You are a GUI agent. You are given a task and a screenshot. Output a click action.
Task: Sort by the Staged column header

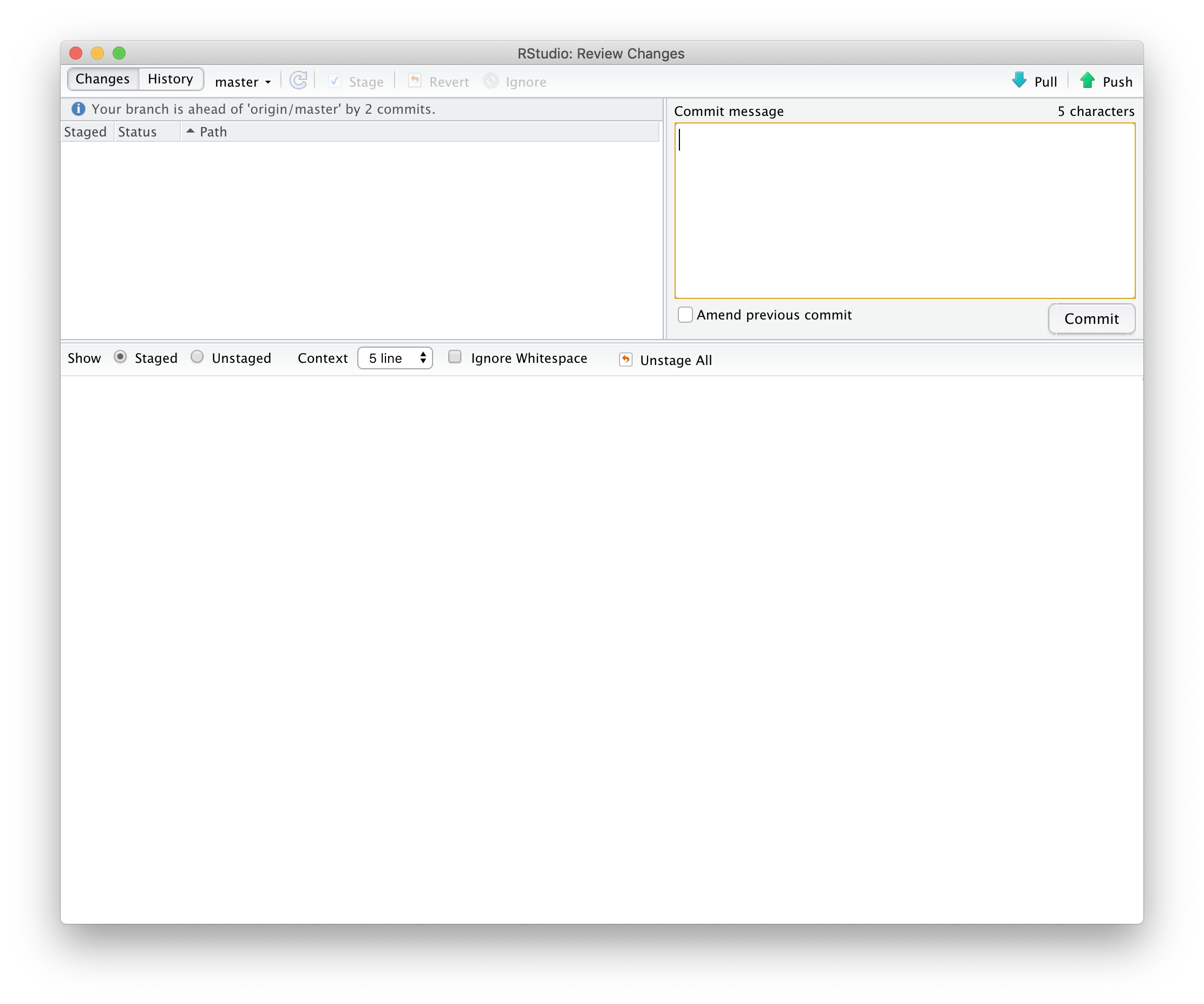[87, 132]
